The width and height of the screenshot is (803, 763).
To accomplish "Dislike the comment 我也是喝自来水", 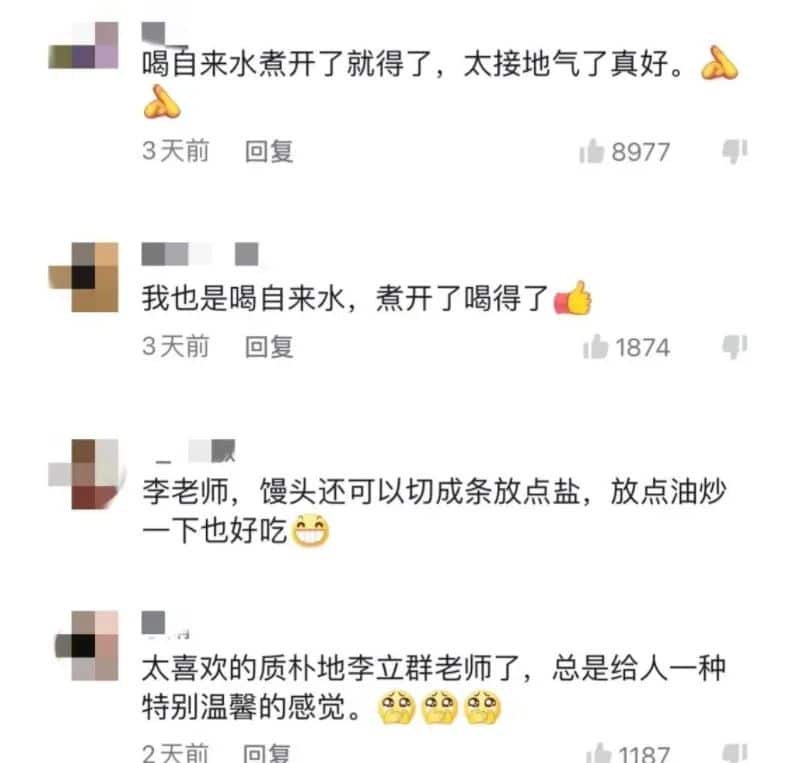I will (734, 347).
